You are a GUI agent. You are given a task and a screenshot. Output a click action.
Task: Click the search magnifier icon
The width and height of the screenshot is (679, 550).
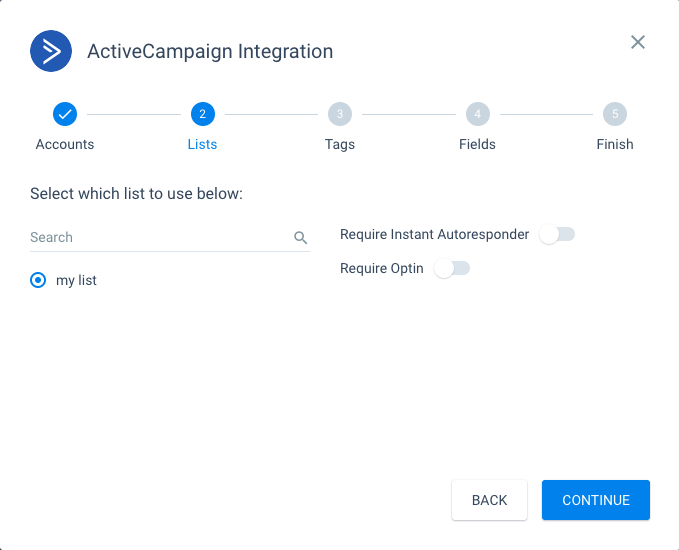point(301,237)
